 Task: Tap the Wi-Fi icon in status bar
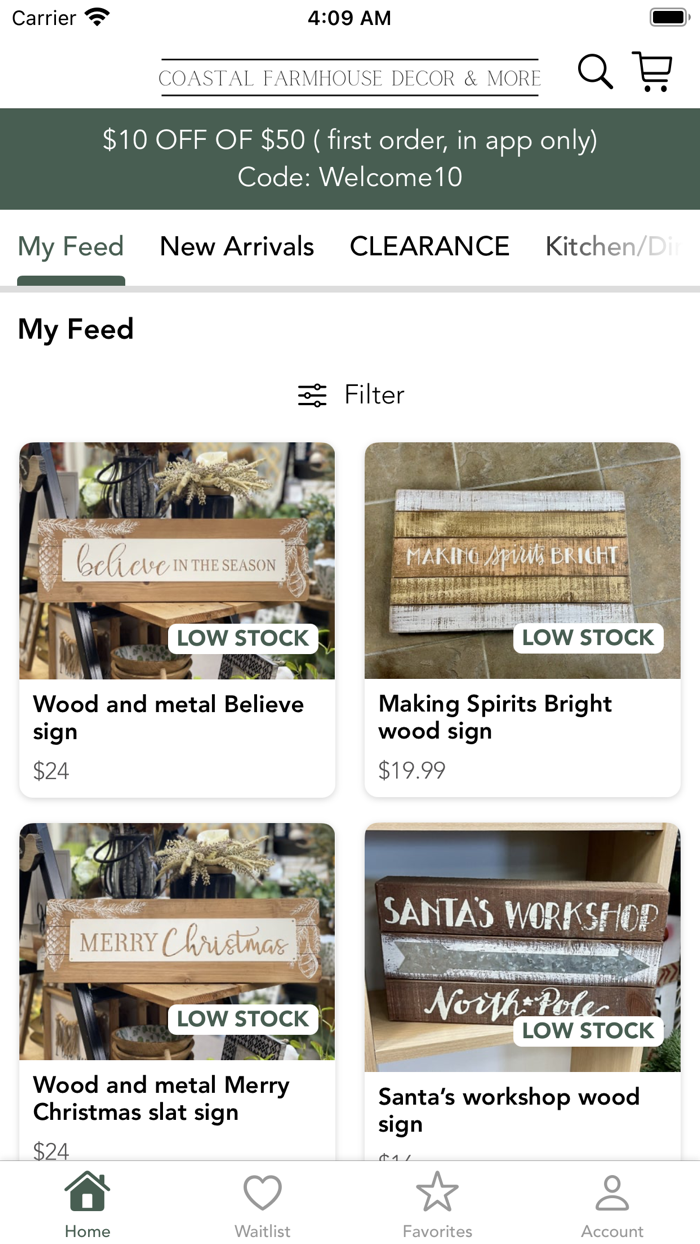[x=96, y=16]
